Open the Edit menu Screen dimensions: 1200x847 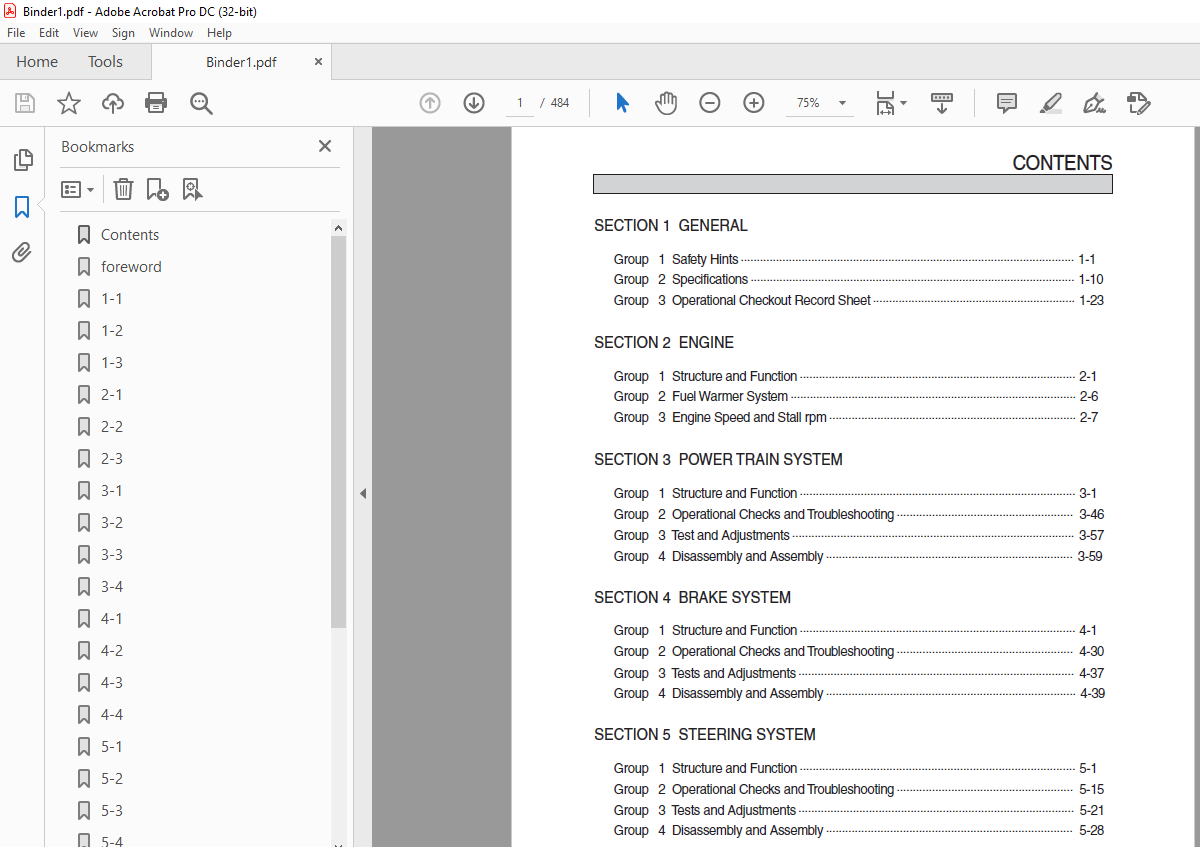(x=49, y=33)
